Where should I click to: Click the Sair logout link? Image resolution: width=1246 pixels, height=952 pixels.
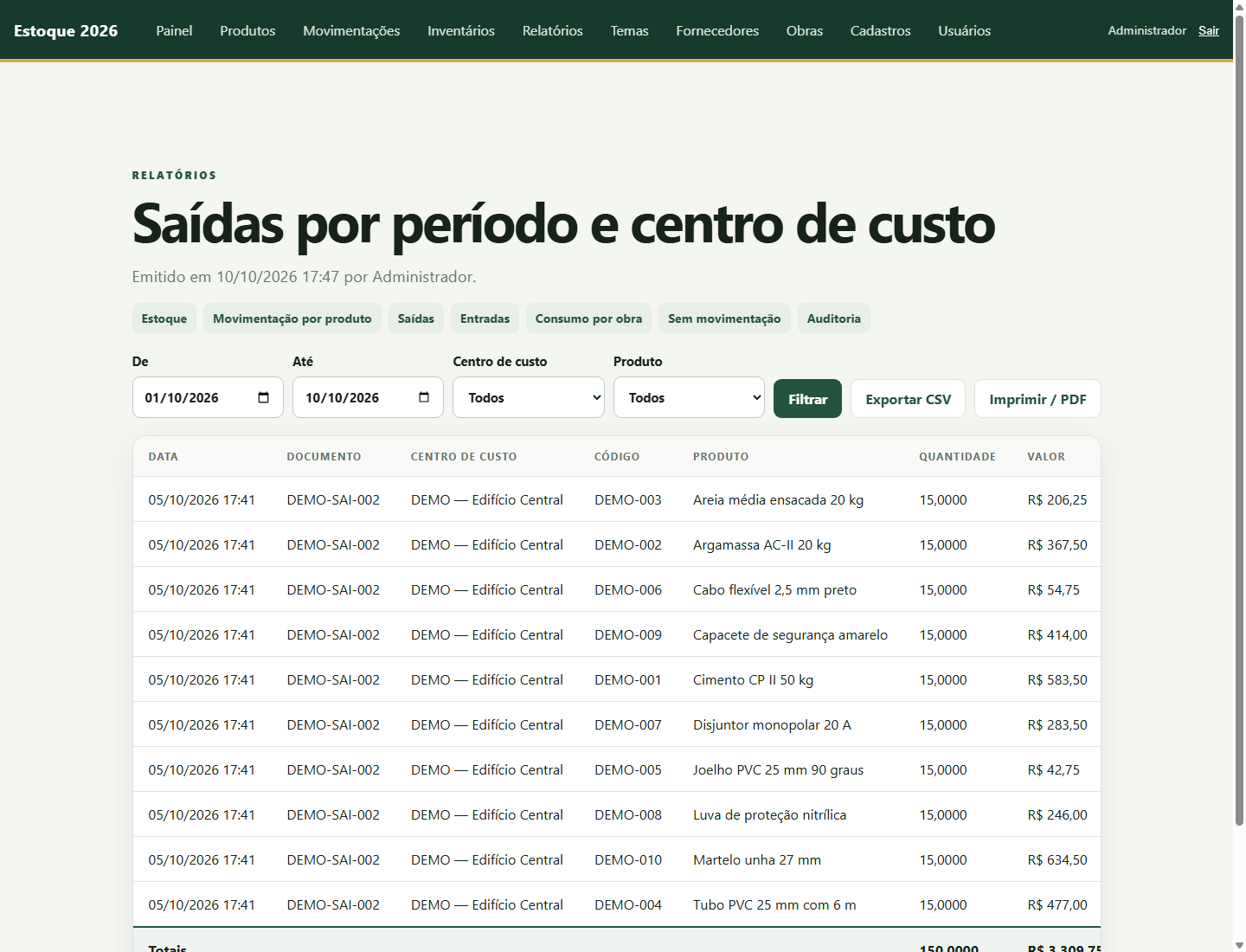1209,30
